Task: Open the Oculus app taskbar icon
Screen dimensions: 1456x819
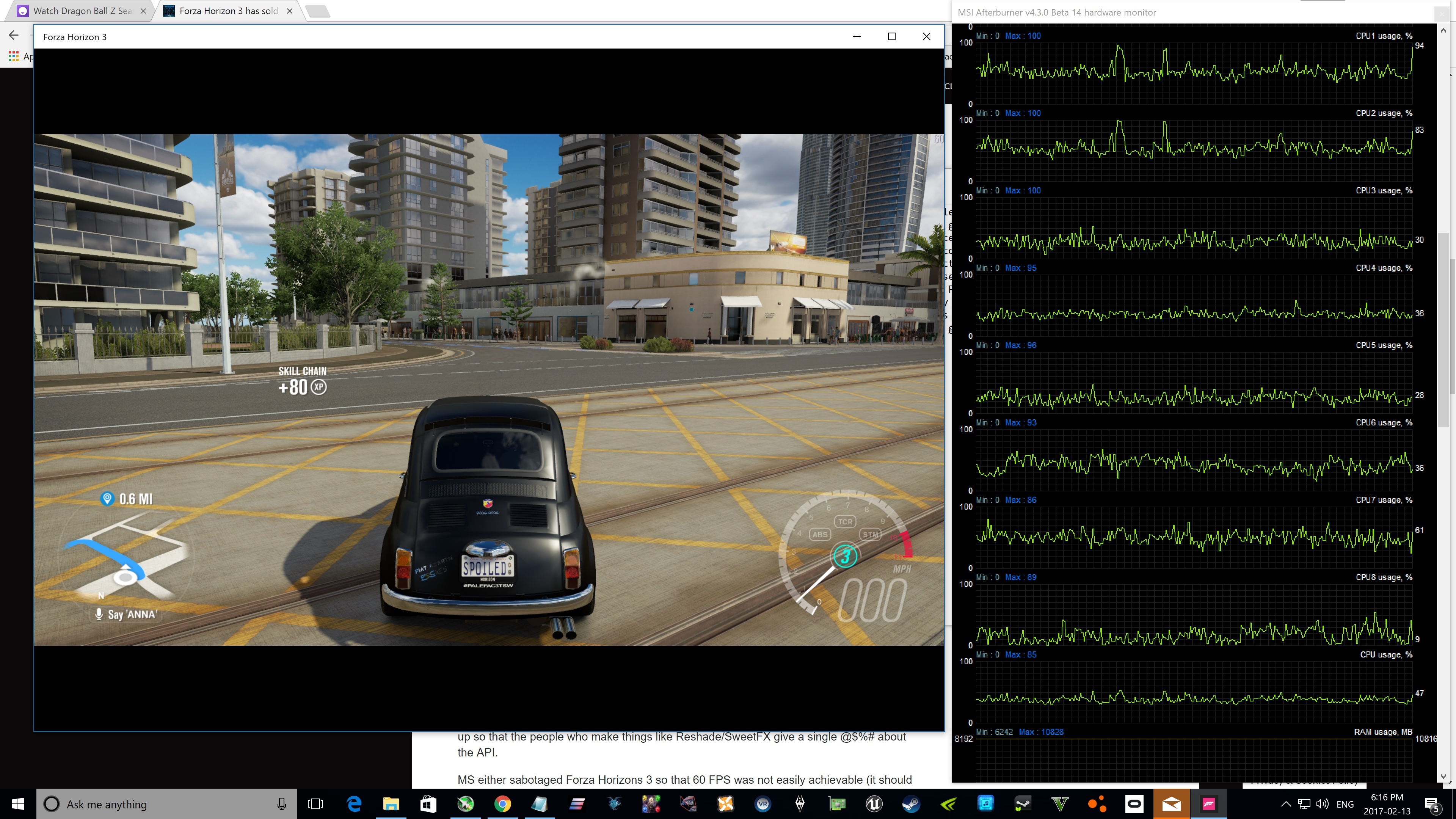Action: coord(1134,804)
